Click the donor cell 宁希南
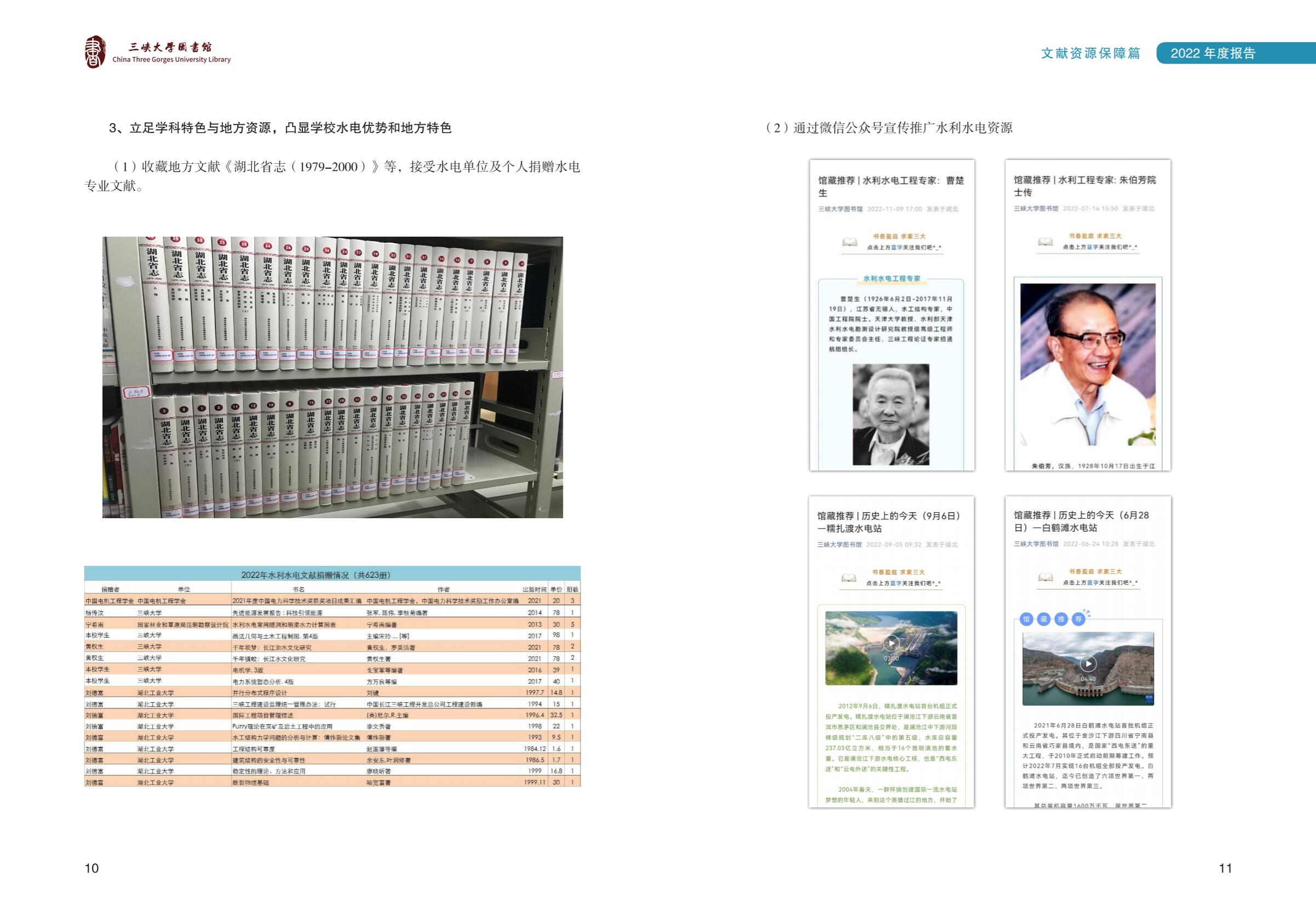The height and width of the screenshot is (917, 1316). [x=95, y=624]
